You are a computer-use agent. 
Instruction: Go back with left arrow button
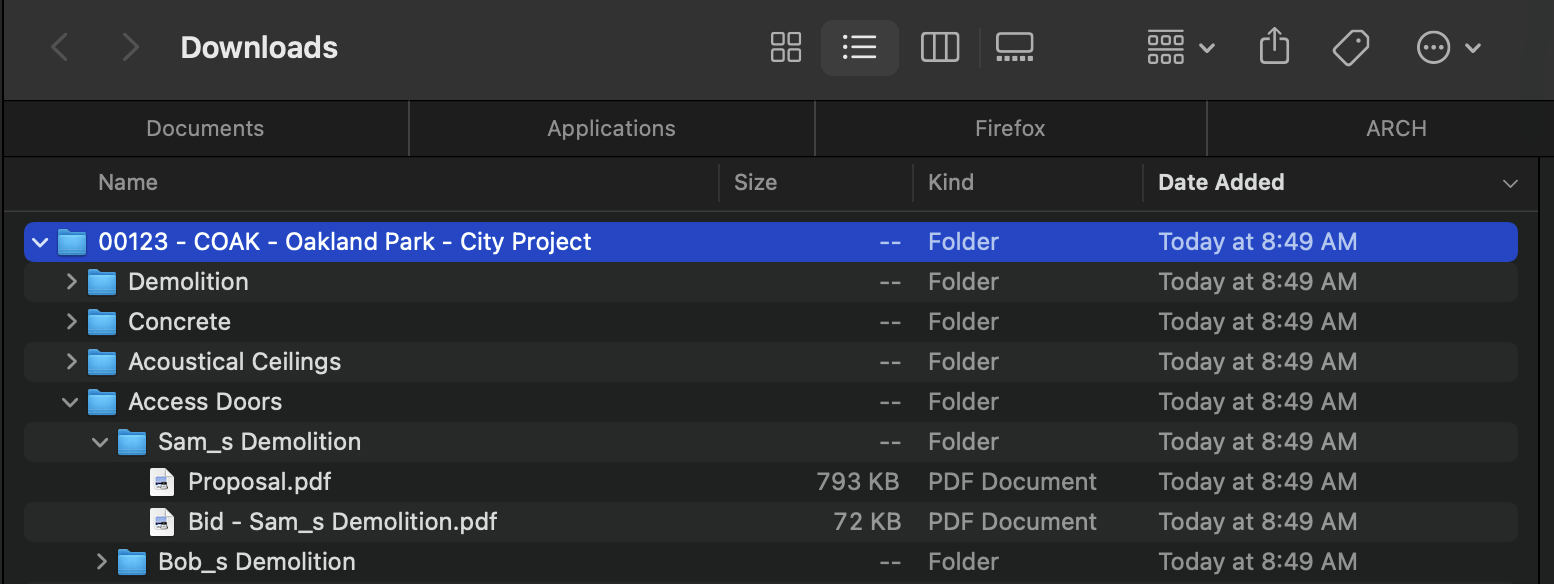pyautogui.click(x=60, y=47)
